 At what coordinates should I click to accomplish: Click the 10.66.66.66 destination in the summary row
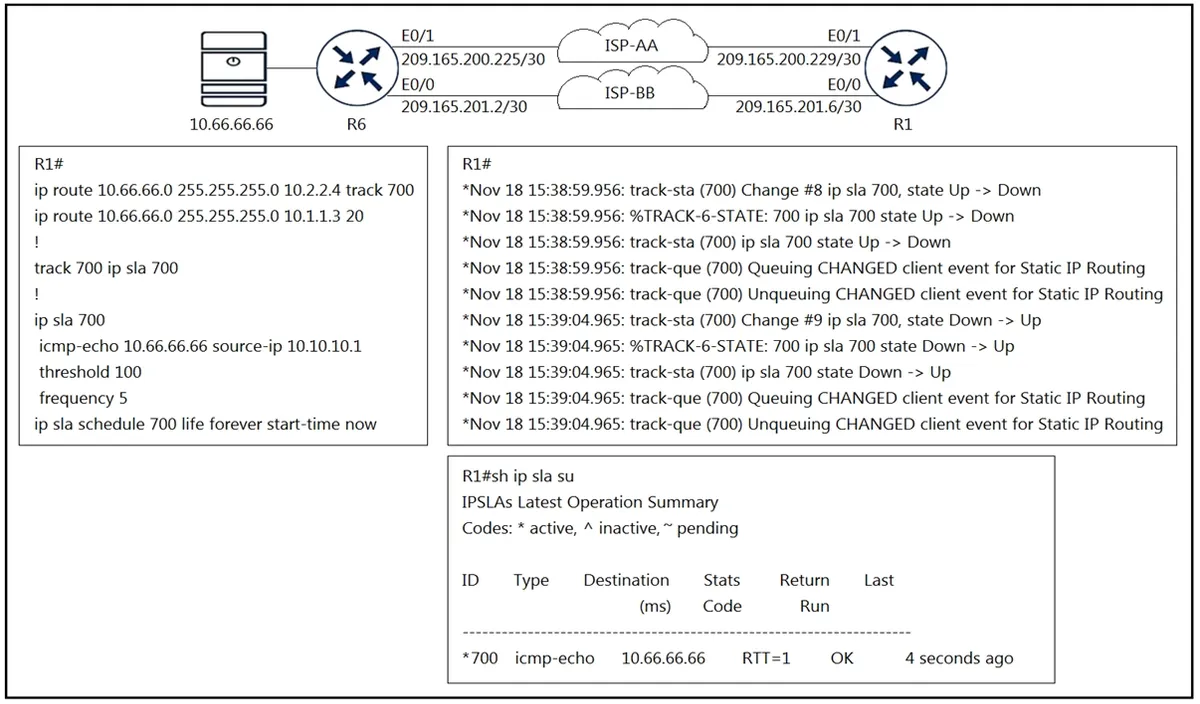tap(663, 658)
